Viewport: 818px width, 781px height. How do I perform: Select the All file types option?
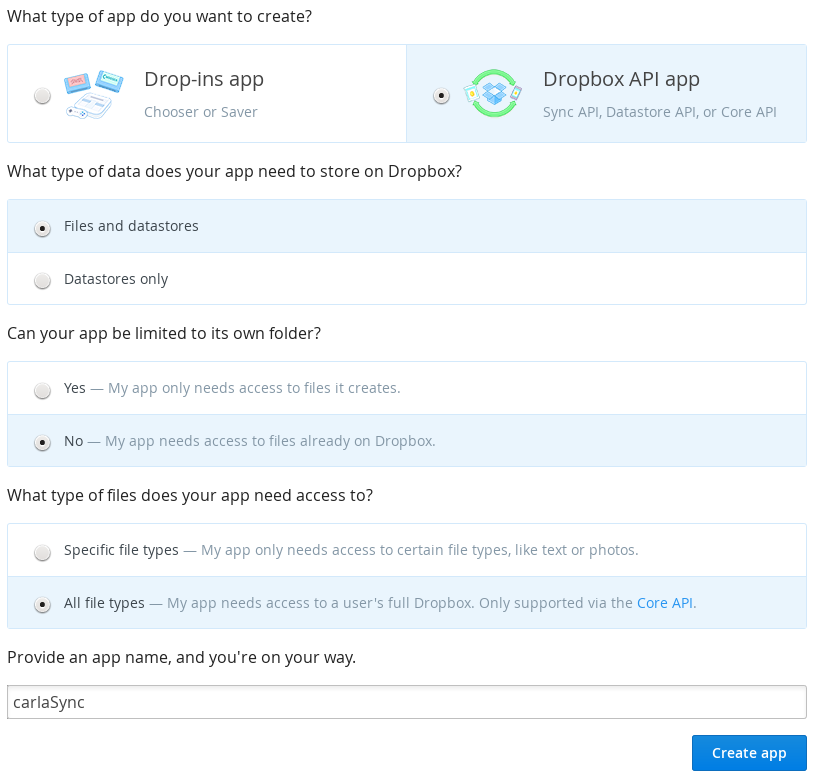42,605
